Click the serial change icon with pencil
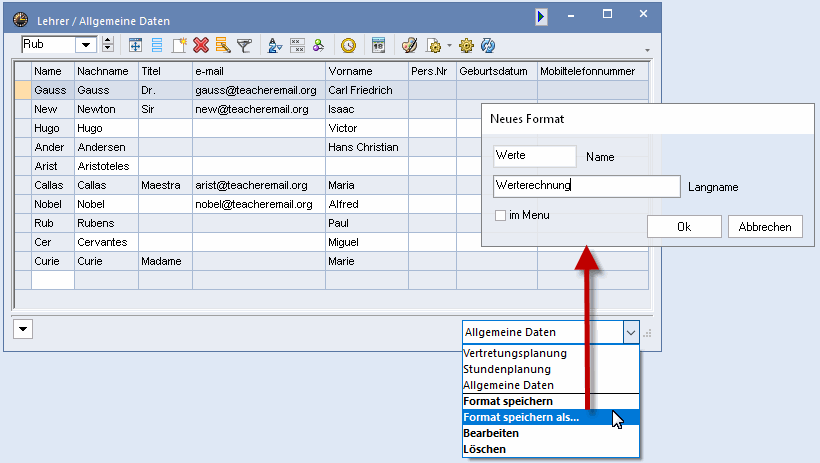 point(223,46)
